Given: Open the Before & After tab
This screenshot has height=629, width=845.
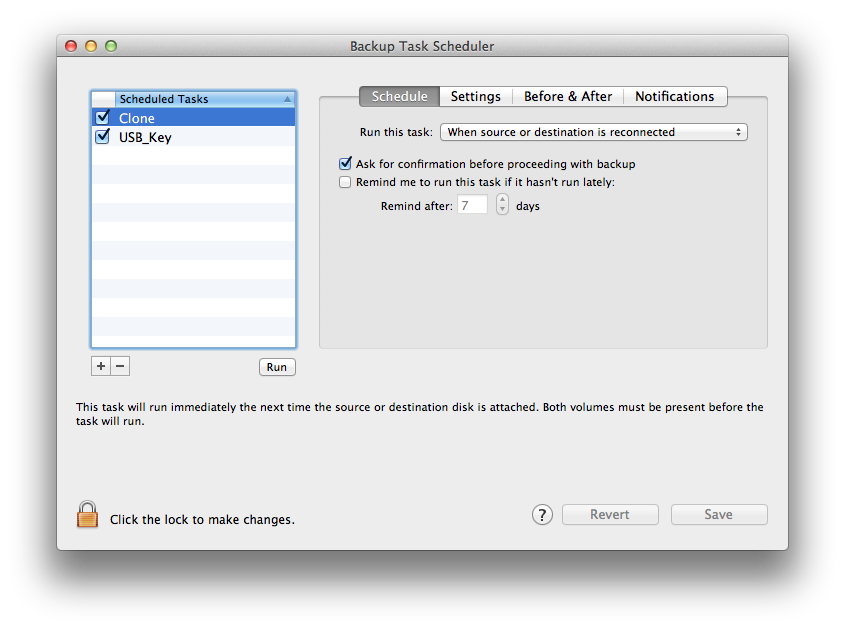Looking at the screenshot, I should [x=568, y=96].
